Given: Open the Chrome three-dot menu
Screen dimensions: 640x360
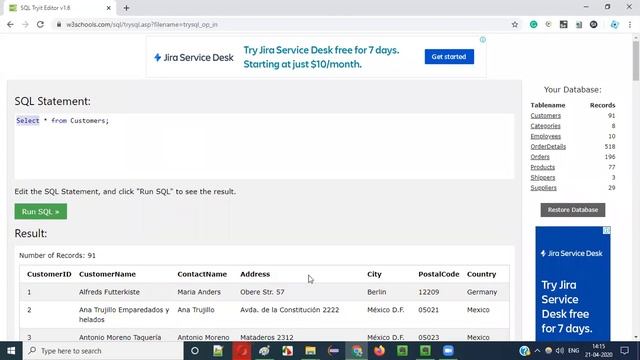Looking at the screenshot, I should pyautogui.click(x=630, y=24).
